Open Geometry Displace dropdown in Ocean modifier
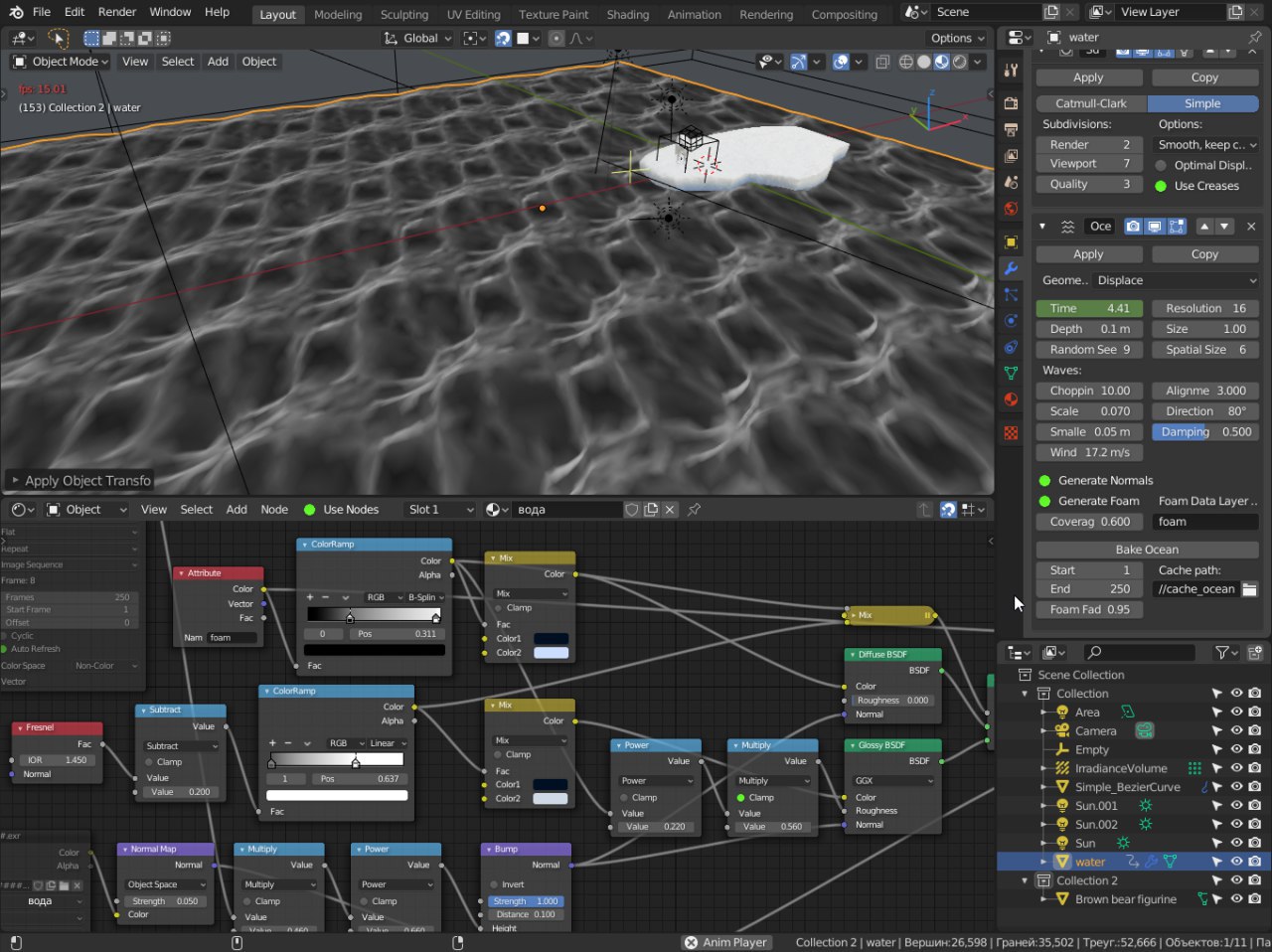 [1177, 280]
